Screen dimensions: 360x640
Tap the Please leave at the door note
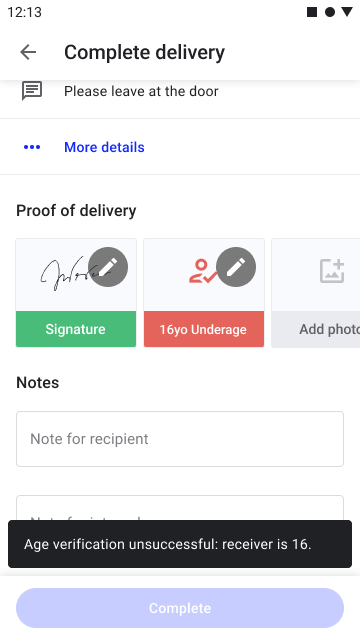click(x=141, y=91)
